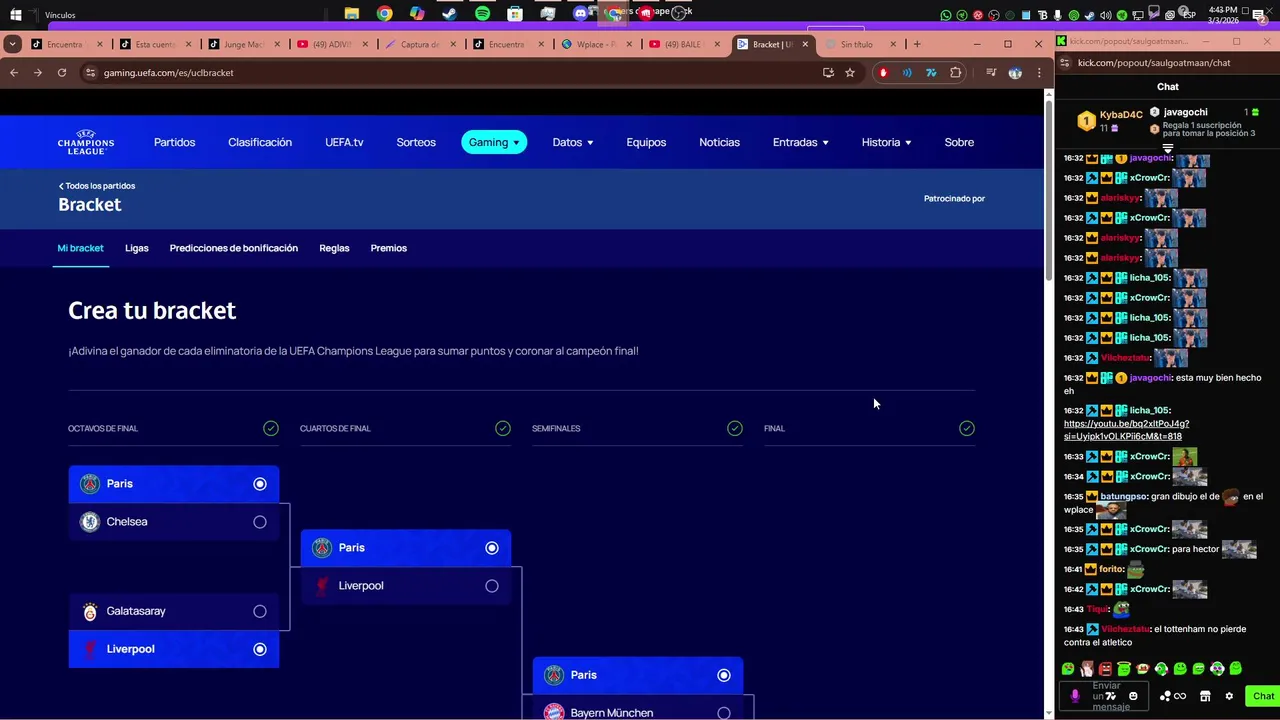Launch Google Chrome from the taskbar
1280x720 pixels.
(x=384, y=14)
